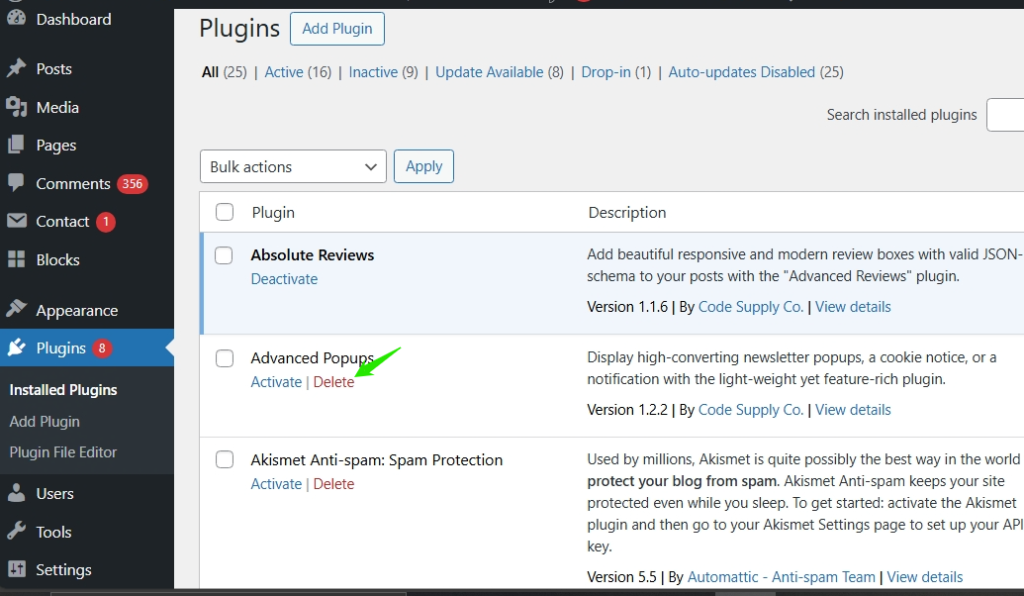Open Users menu item

(x=55, y=494)
